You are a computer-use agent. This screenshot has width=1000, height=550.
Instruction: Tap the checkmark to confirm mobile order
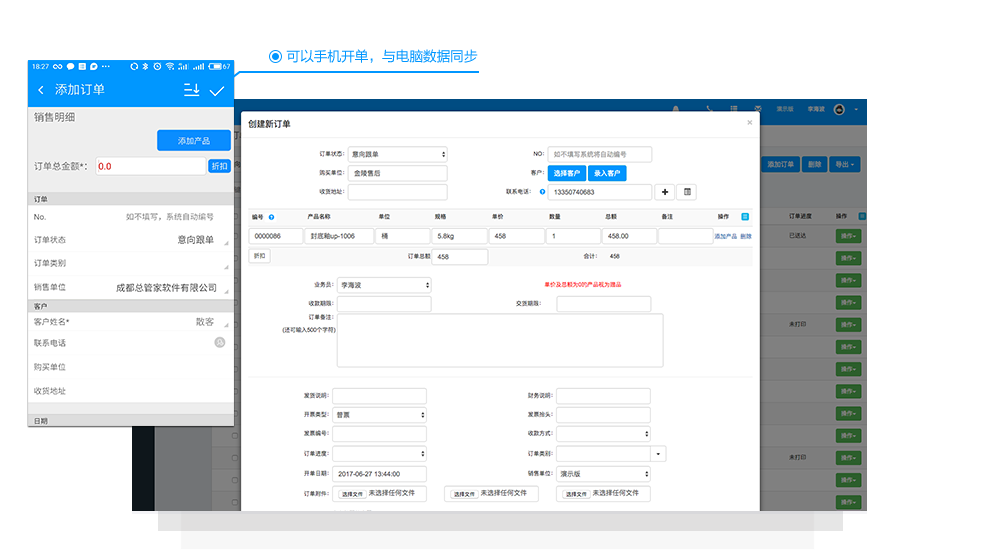click(x=217, y=91)
